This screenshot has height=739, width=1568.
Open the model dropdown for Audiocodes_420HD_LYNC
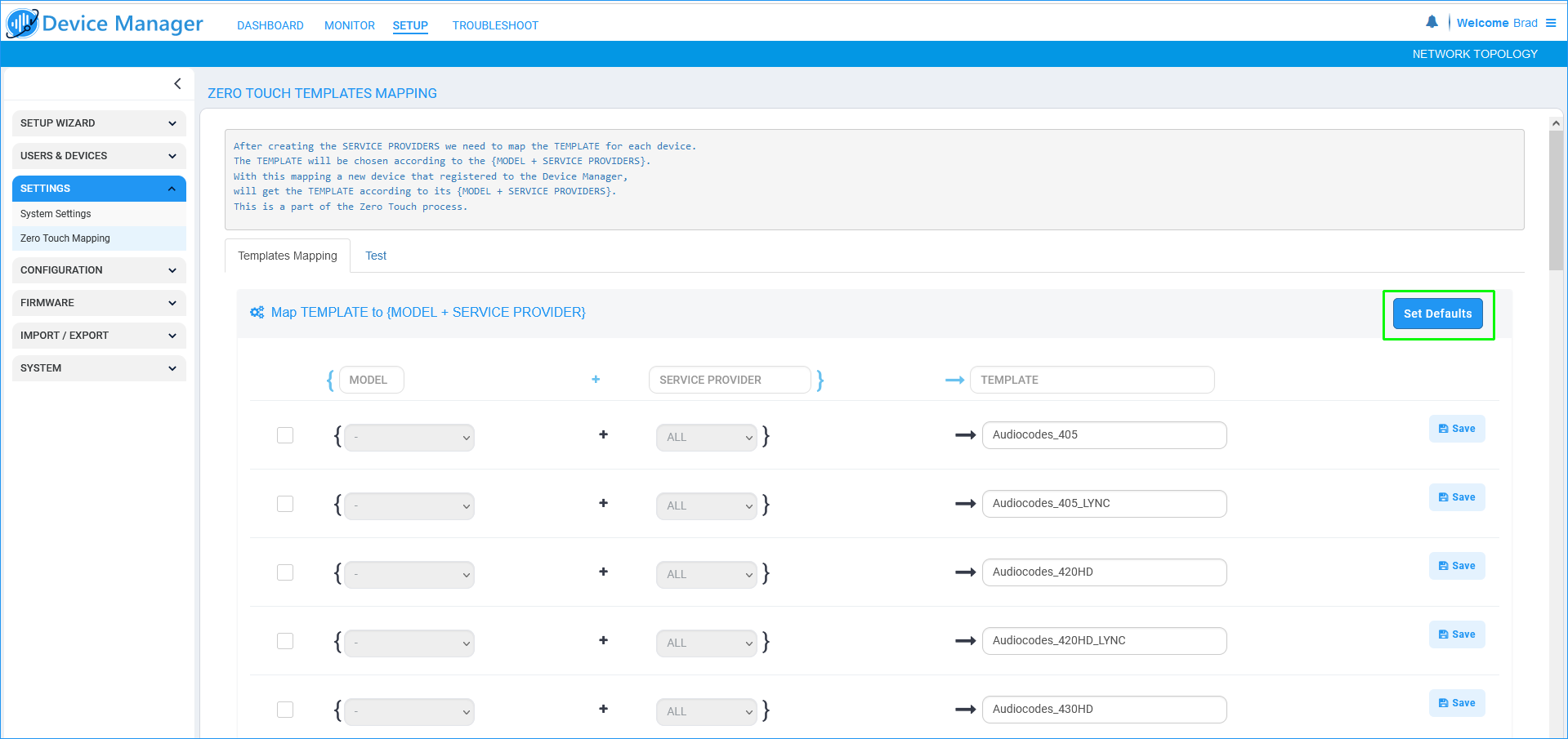click(x=409, y=643)
